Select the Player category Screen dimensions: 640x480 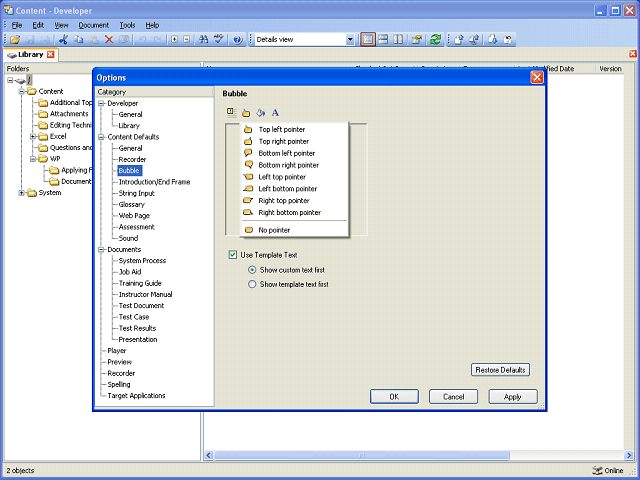(117, 351)
